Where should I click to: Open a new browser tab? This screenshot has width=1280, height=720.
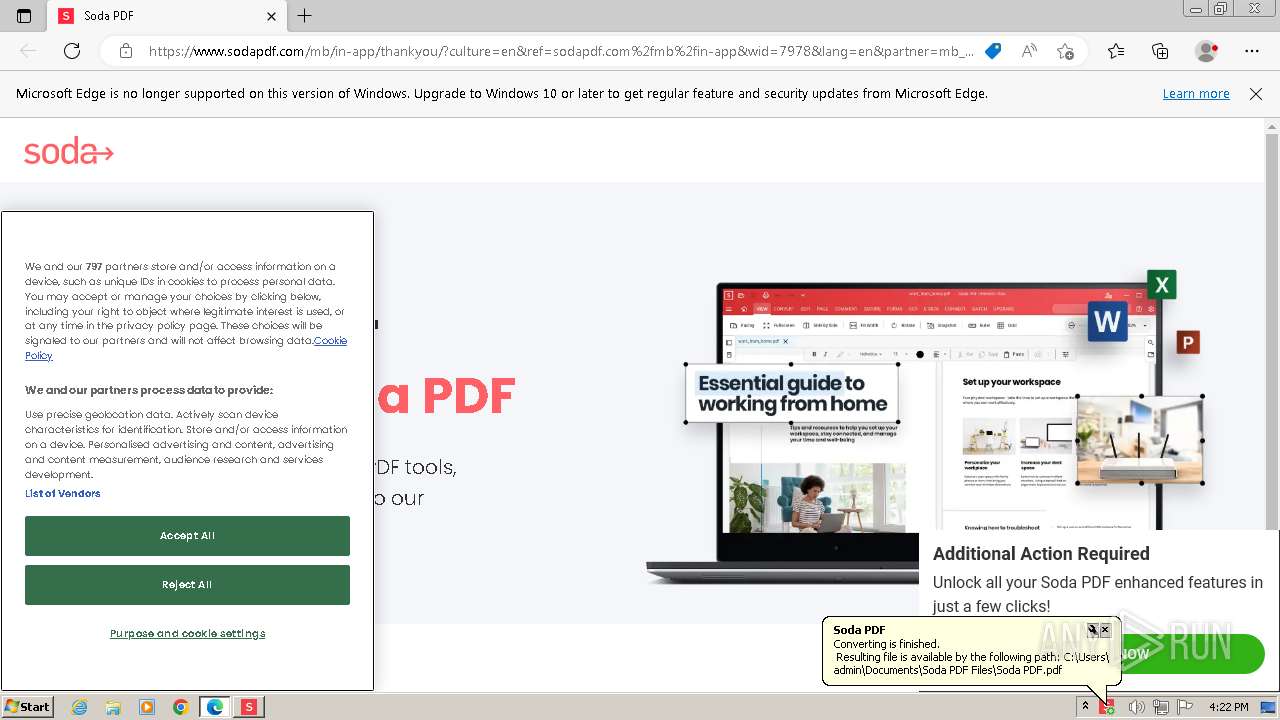[x=305, y=16]
